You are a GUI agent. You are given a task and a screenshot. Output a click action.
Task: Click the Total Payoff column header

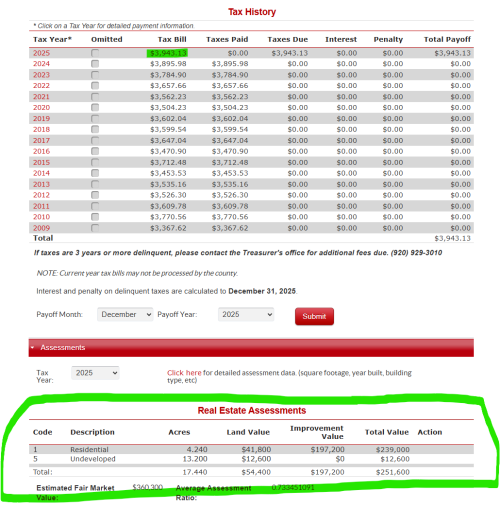[447, 39]
